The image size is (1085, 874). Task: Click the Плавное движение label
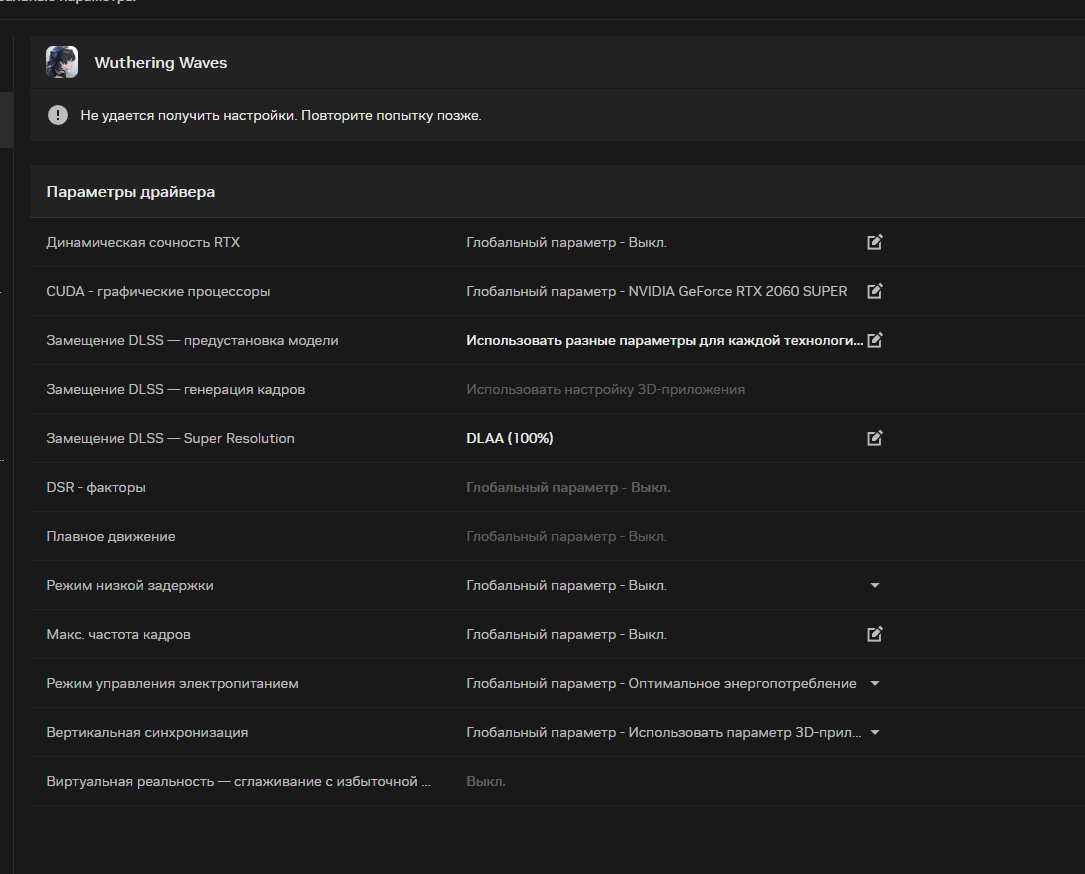pyautogui.click(x=111, y=536)
